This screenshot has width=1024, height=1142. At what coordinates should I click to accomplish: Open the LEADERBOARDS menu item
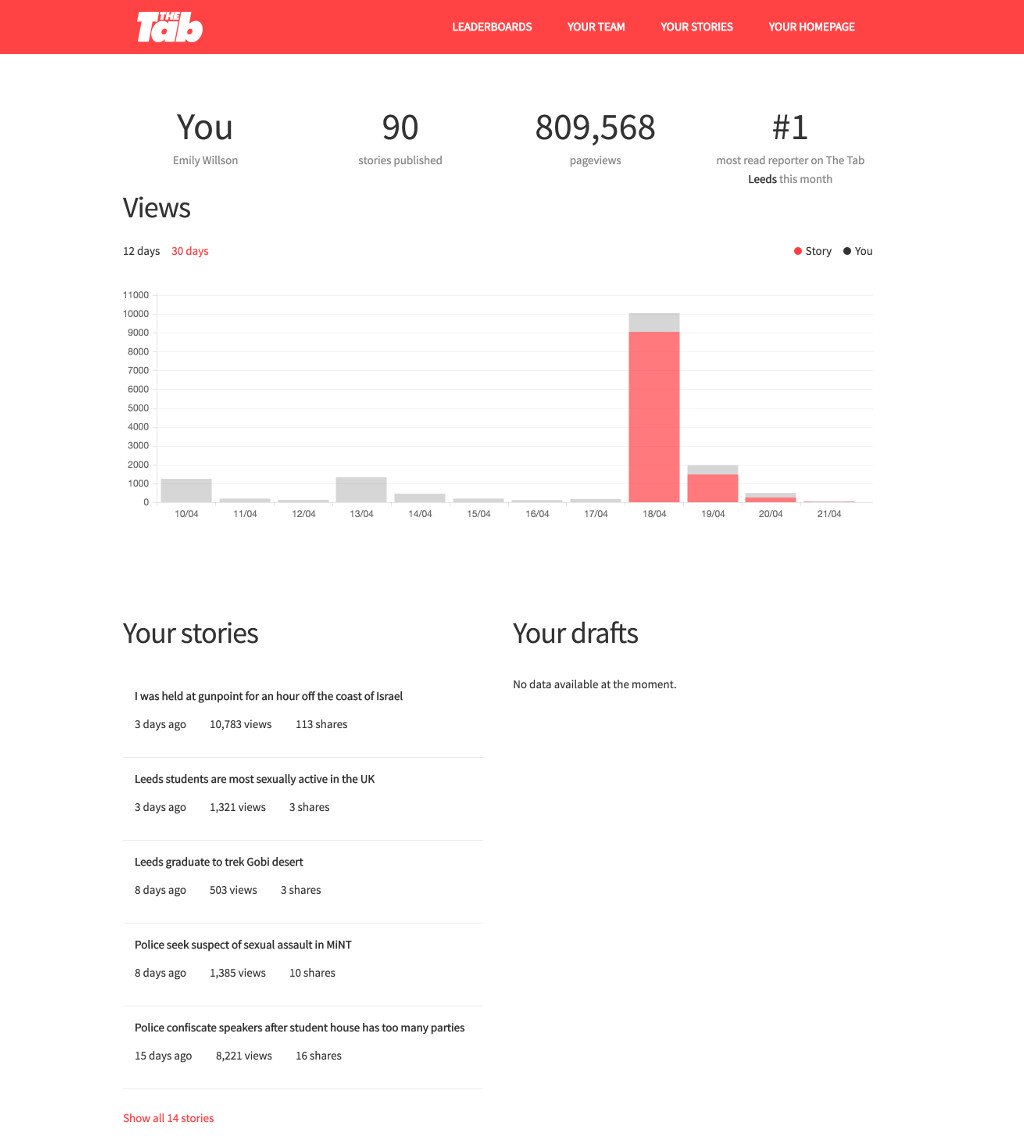click(492, 27)
